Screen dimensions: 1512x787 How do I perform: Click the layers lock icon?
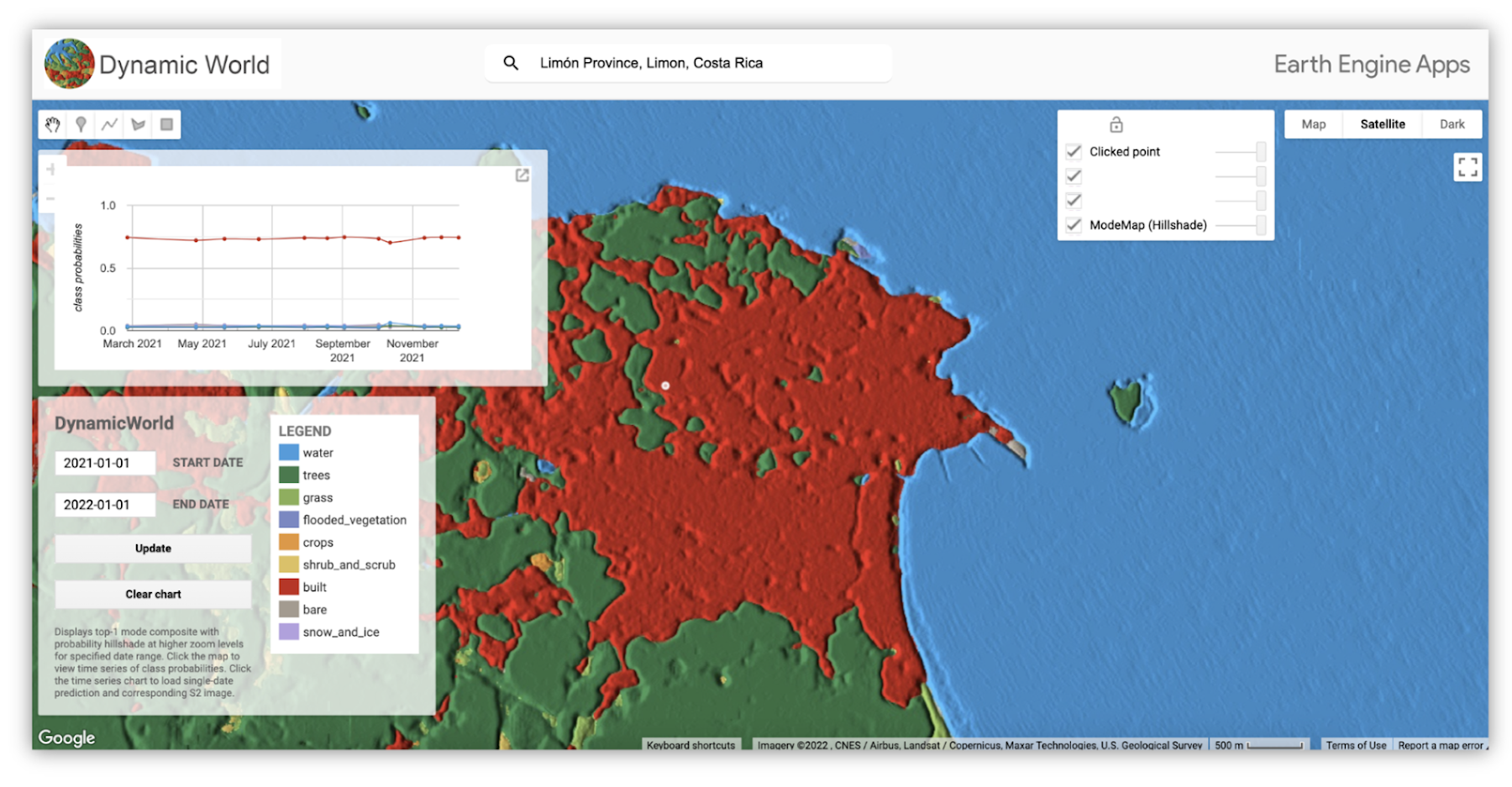tap(1116, 124)
